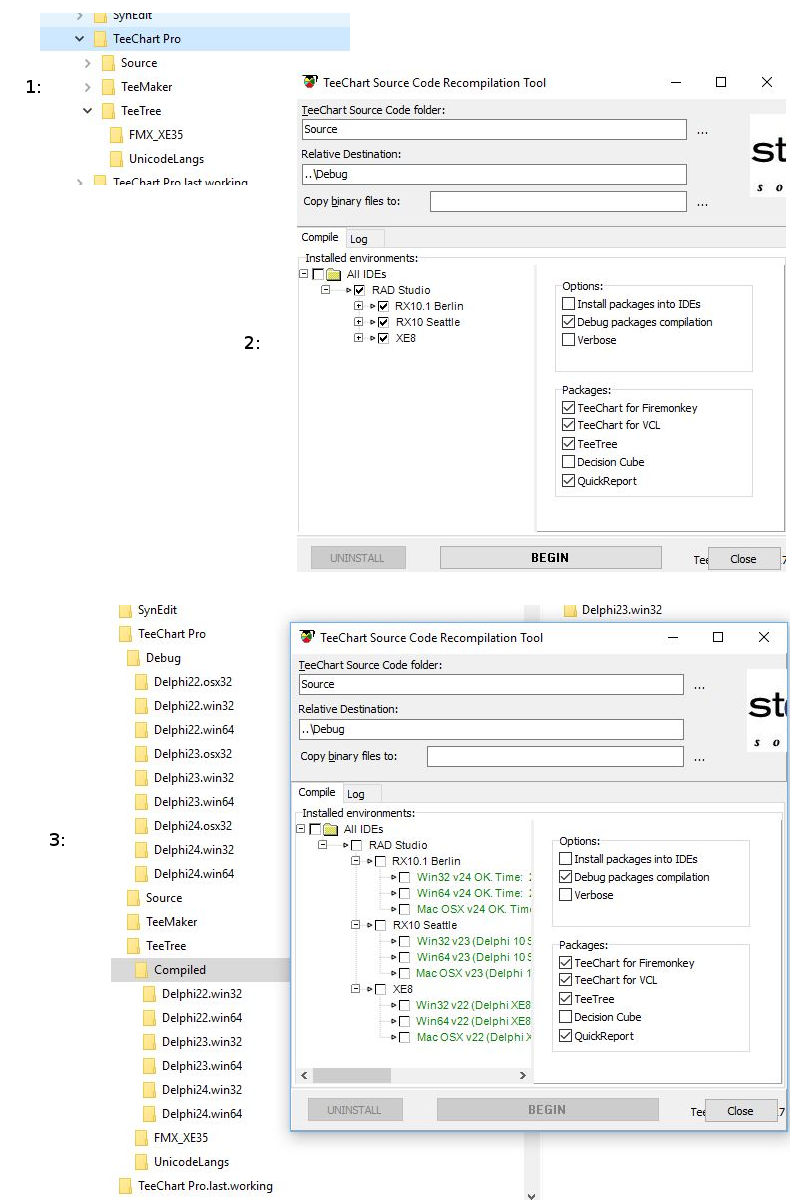The image size is (800, 1200).
Task: Browse Copy binary files destination in the compile-results dialog
Action: [699, 758]
